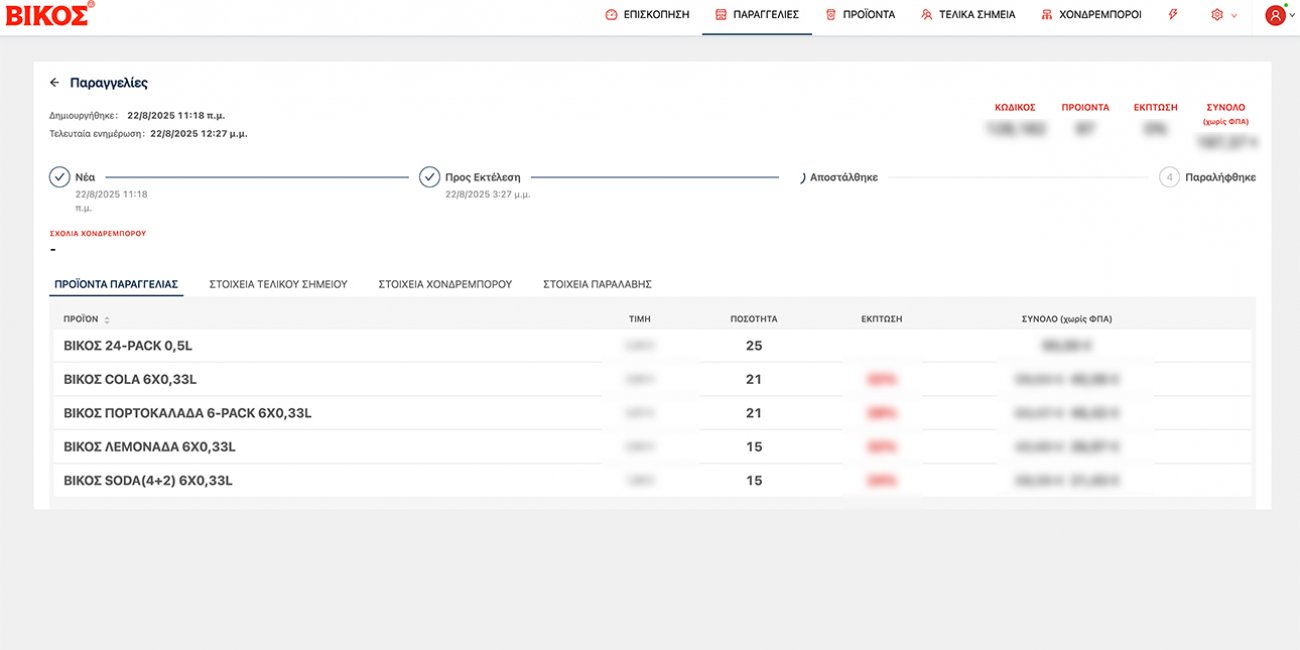Click the ΠΟΣΟΤΗΤΑ column header
The height and width of the screenshot is (650, 1300).
coord(754,319)
